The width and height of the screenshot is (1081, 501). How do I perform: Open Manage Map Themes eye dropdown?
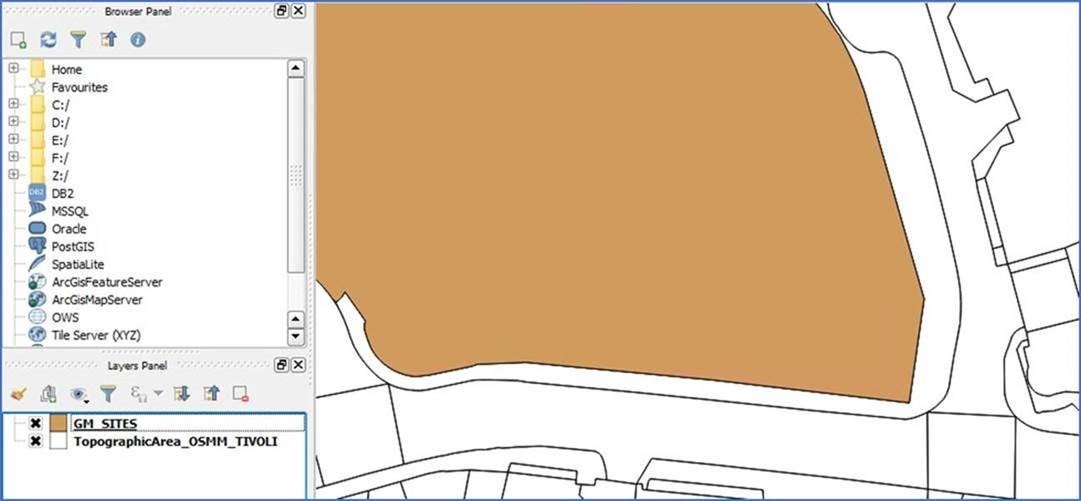point(81,394)
